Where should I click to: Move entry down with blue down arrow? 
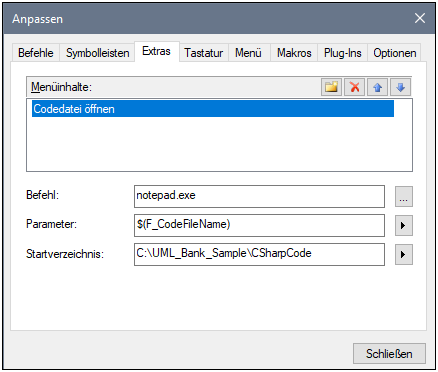tap(400, 87)
